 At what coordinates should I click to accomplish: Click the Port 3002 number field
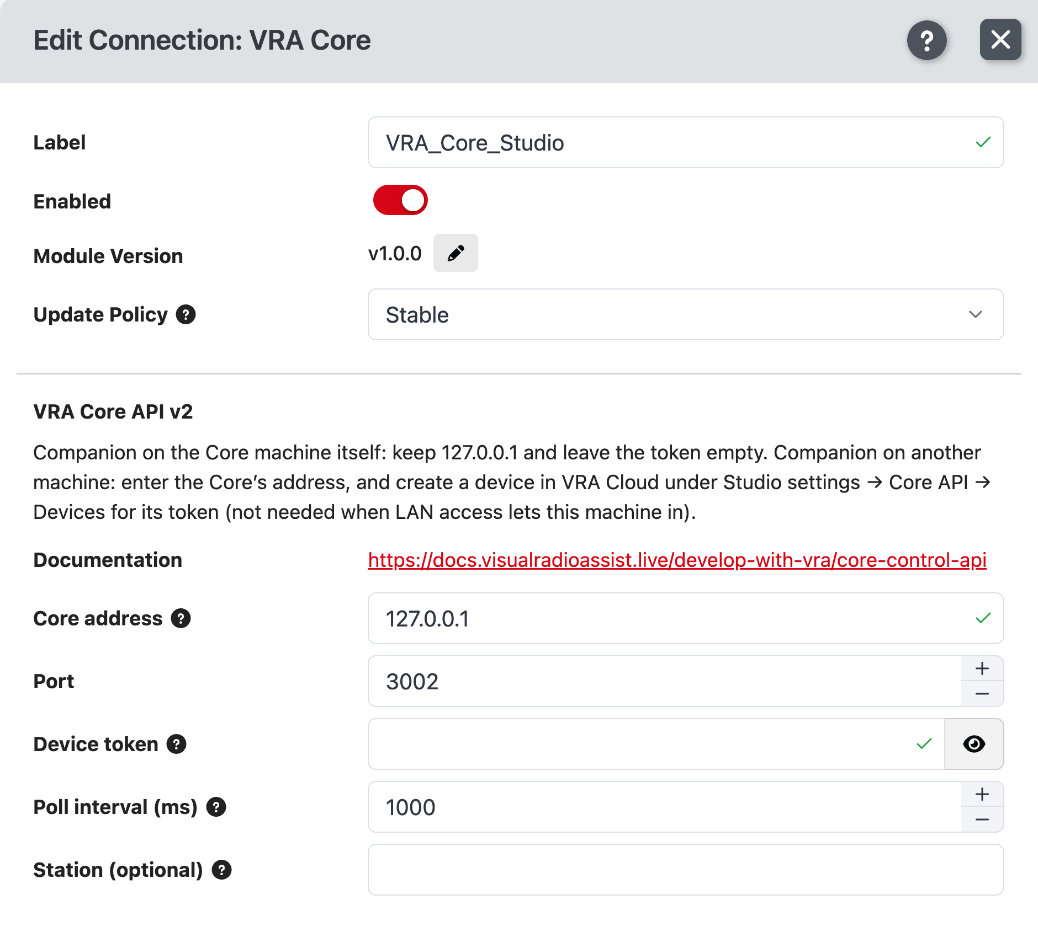[x=665, y=681]
